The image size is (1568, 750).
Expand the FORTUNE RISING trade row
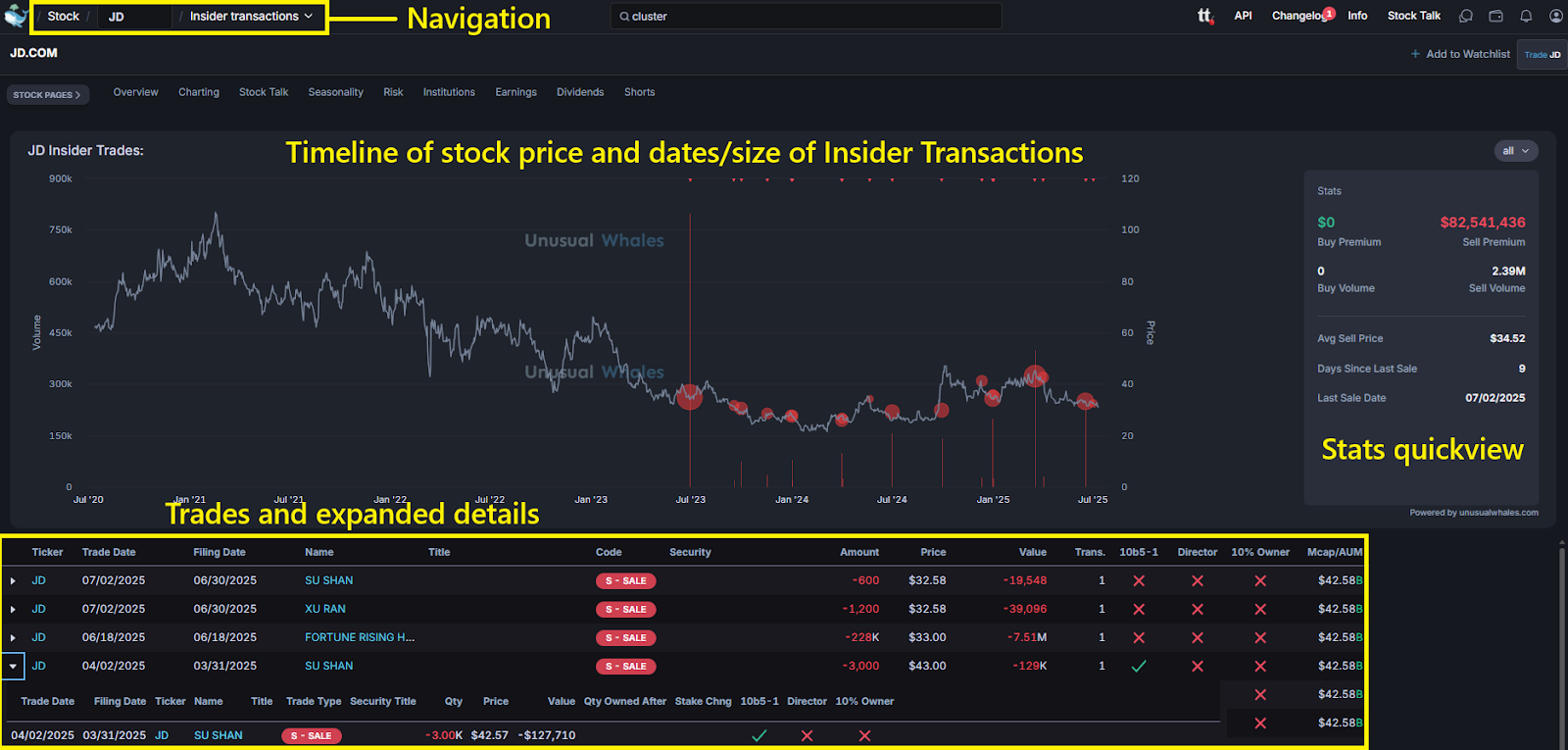click(x=13, y=637)
